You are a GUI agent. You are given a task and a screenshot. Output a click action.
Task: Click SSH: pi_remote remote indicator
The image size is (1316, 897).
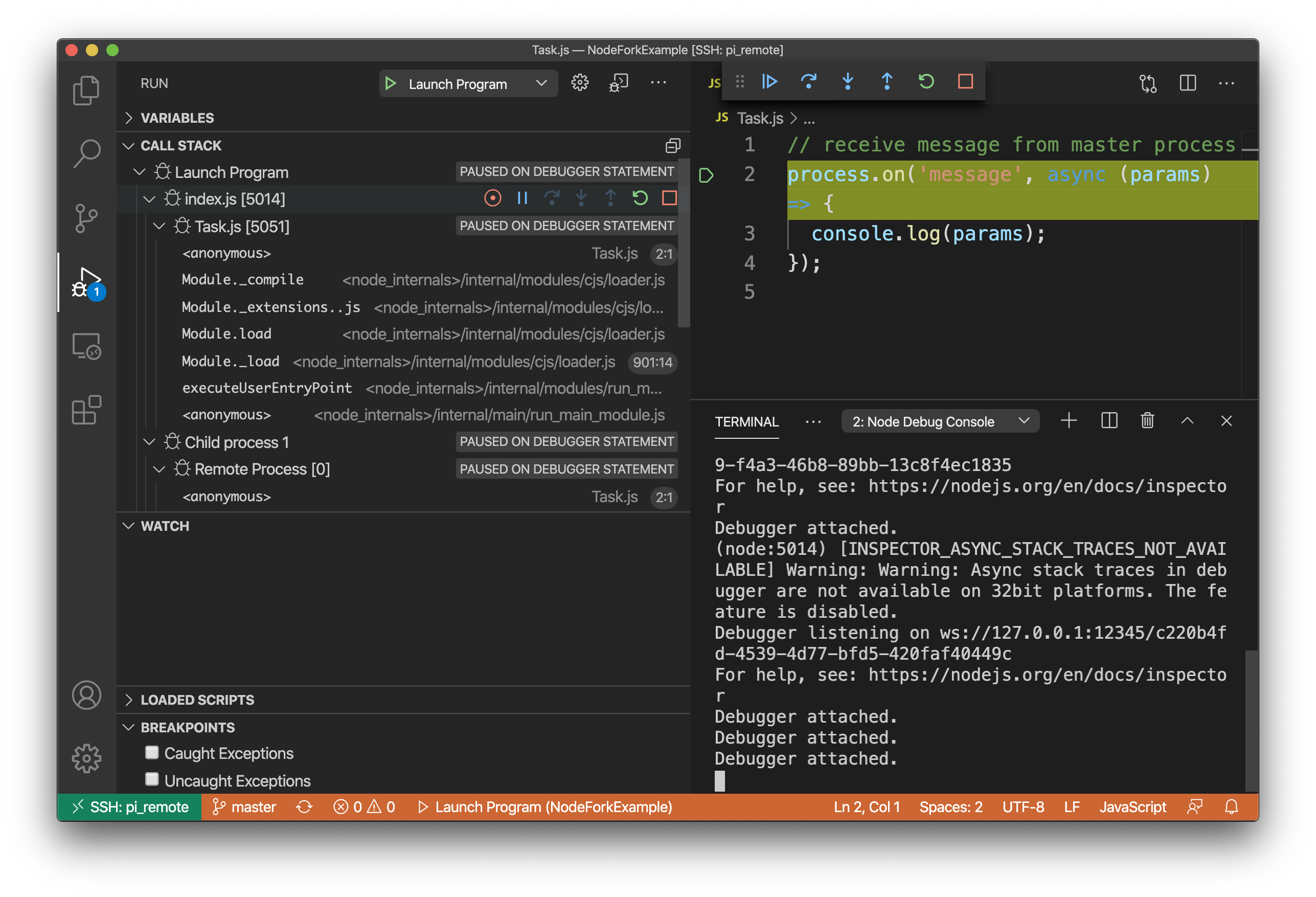tap(130, 807)
